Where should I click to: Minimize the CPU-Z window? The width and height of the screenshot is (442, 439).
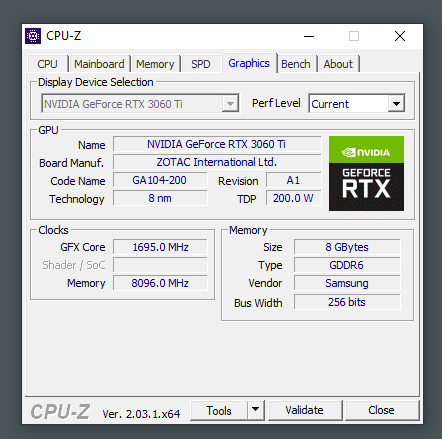coord(309,36)
